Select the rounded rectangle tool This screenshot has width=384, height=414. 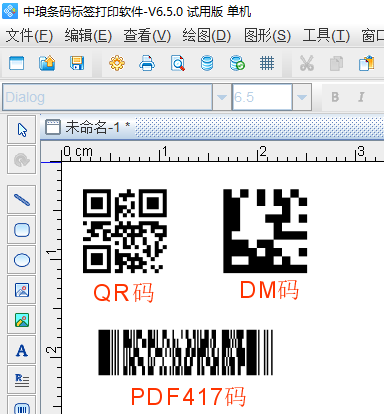22,230
